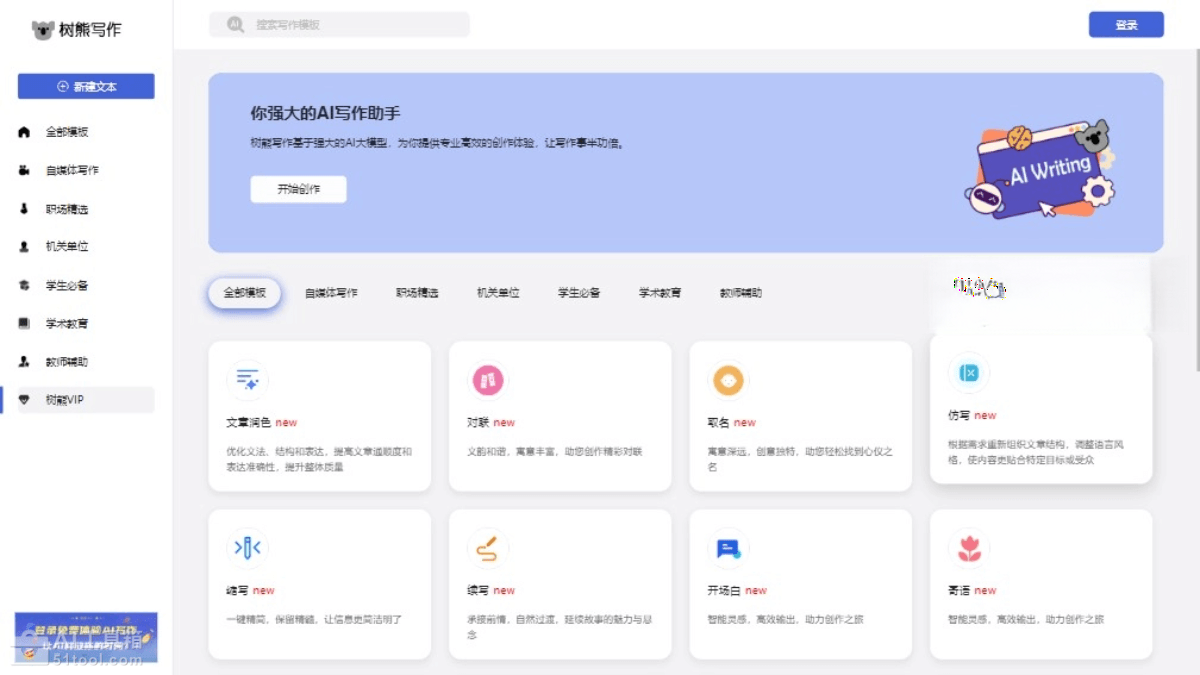Screen dimensions: 1200x675
Task: Open the 缩写 abbreviation template icon
Action: [247, 548]
